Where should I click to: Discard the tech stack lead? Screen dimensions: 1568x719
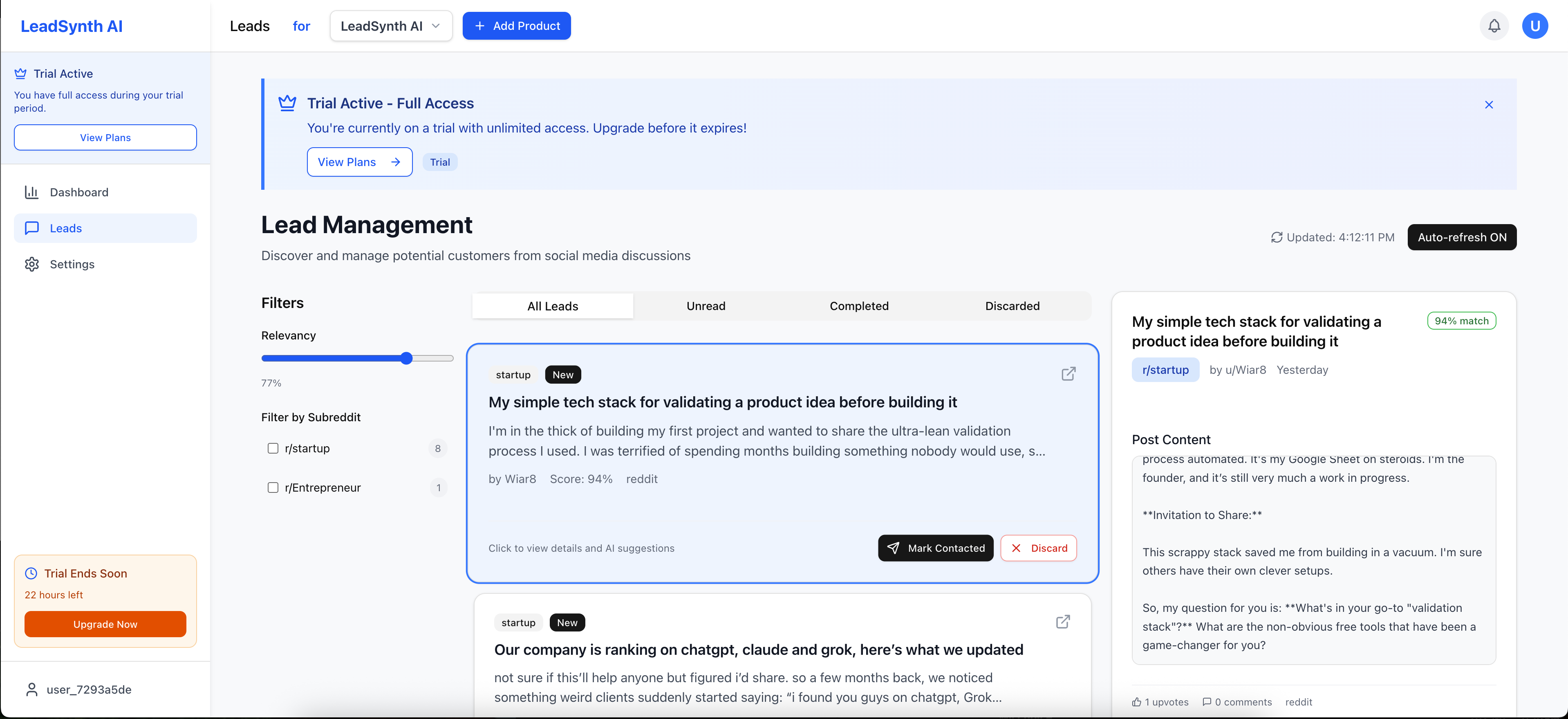1038,548
